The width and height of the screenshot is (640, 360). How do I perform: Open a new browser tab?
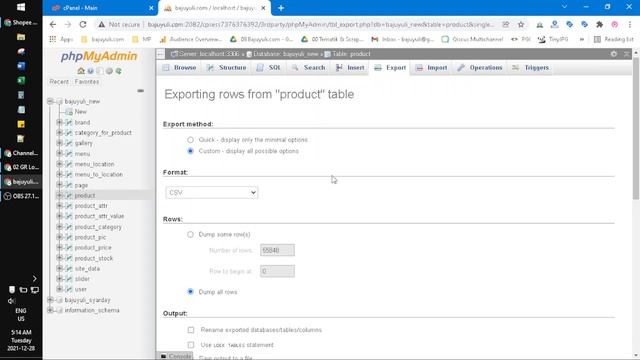tap(281, 8)
